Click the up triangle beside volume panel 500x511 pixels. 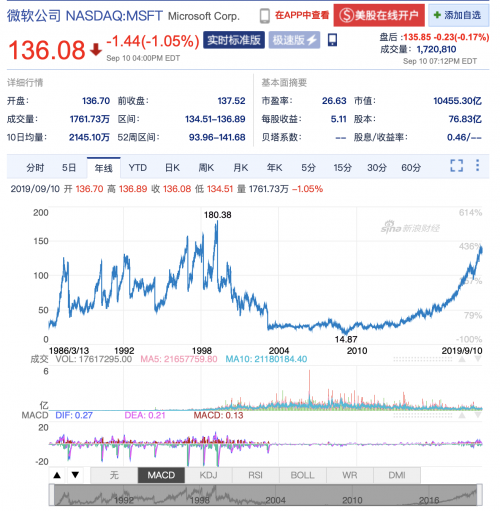click(462, 359)
